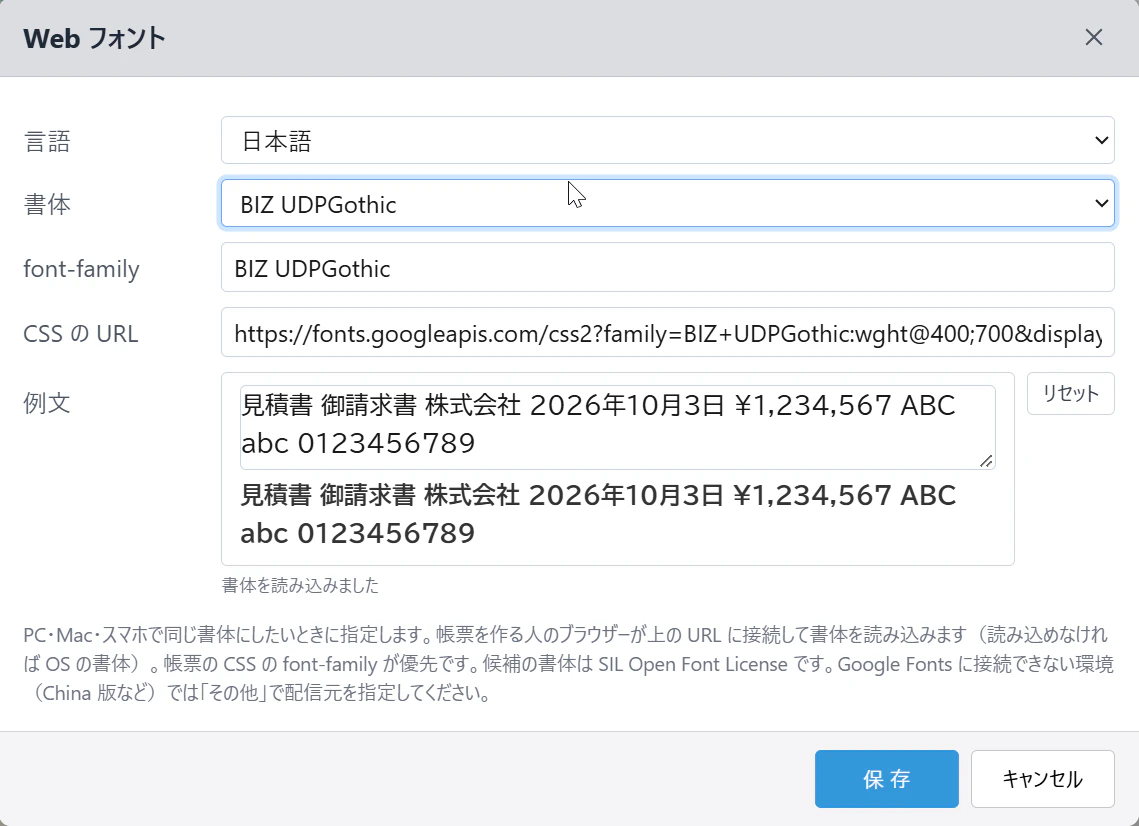
Task: Click the CSS の URL label
Action: coord(81,333)
